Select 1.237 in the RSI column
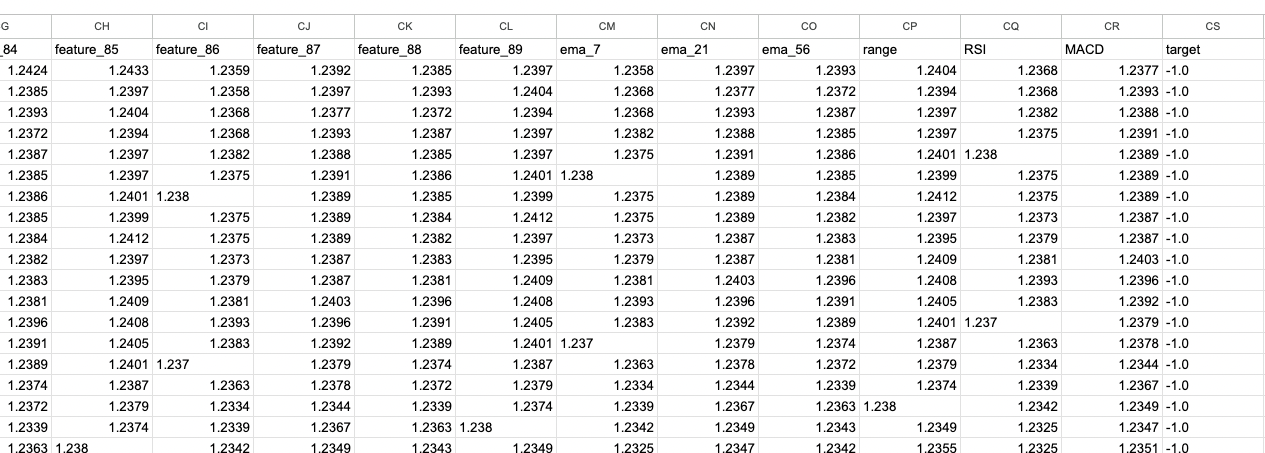 1011,322
